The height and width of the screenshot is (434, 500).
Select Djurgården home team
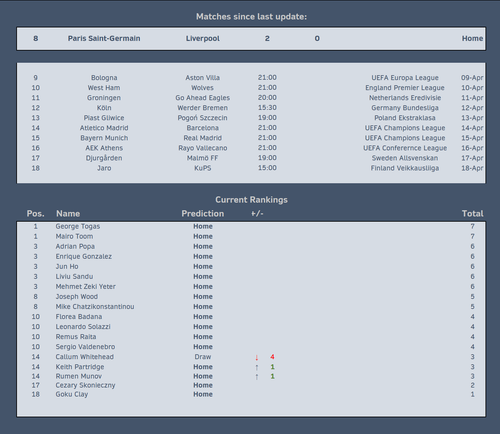(x=104, y=158)
